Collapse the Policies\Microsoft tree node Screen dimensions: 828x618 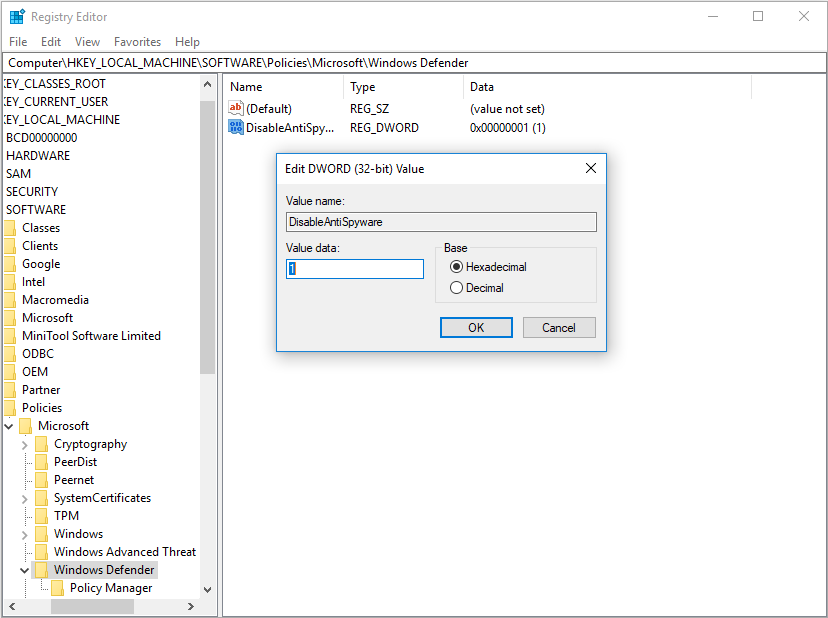9,426
